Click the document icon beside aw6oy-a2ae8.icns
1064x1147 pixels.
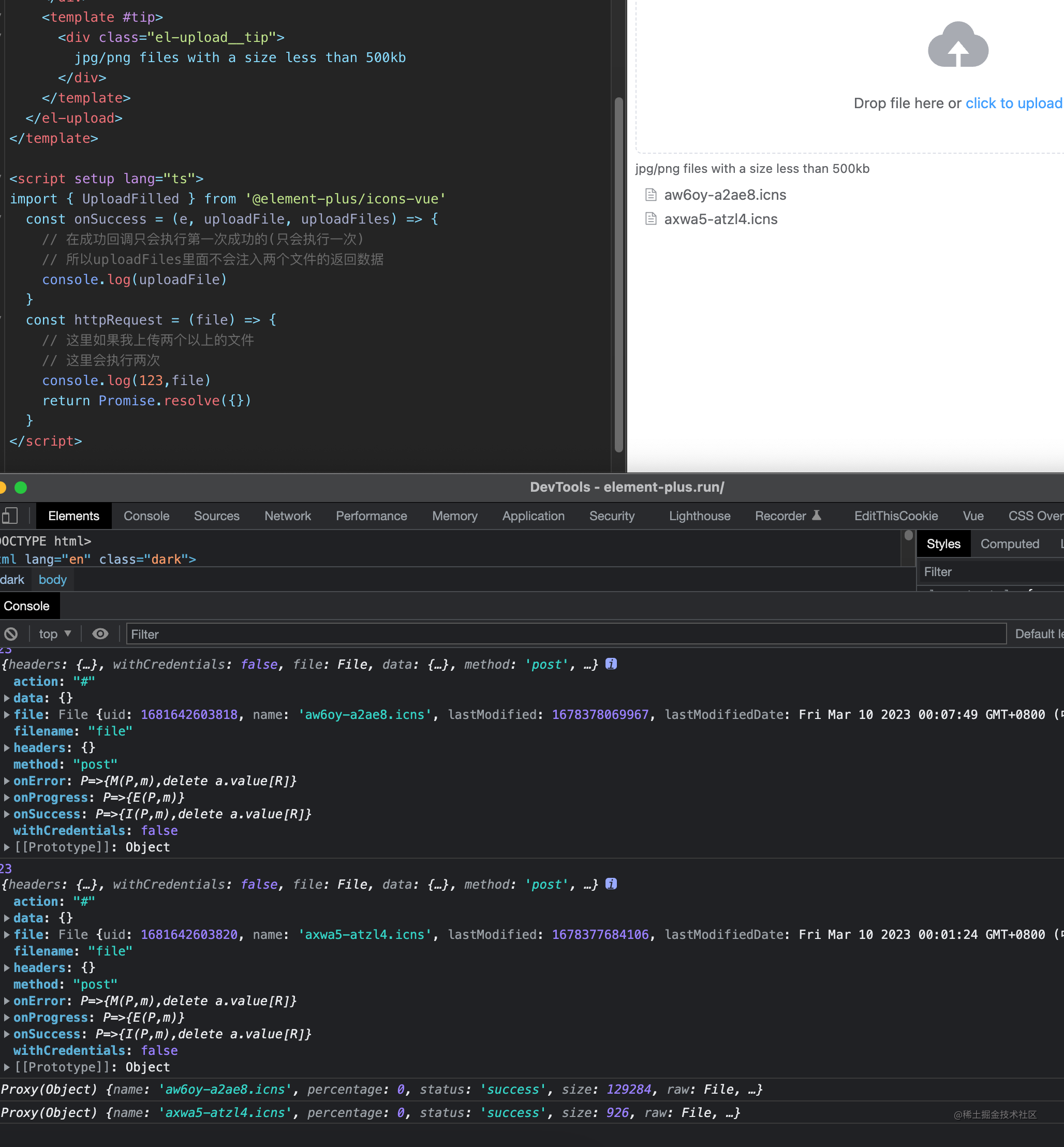pos(651,195)
